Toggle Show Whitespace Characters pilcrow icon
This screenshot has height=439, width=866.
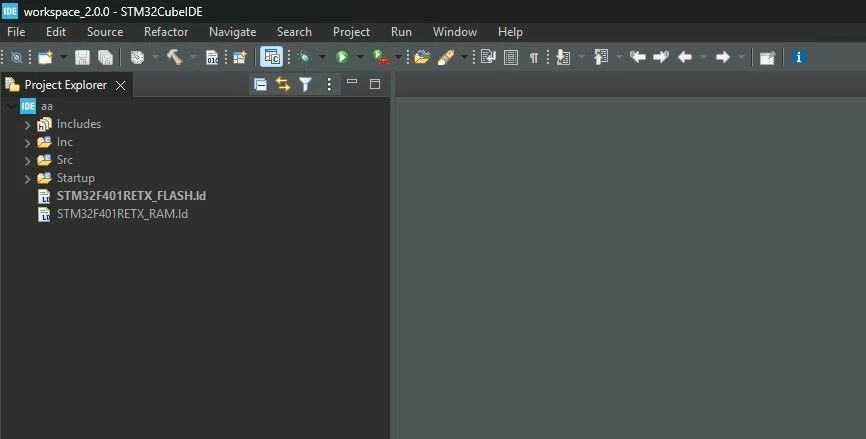534,57
